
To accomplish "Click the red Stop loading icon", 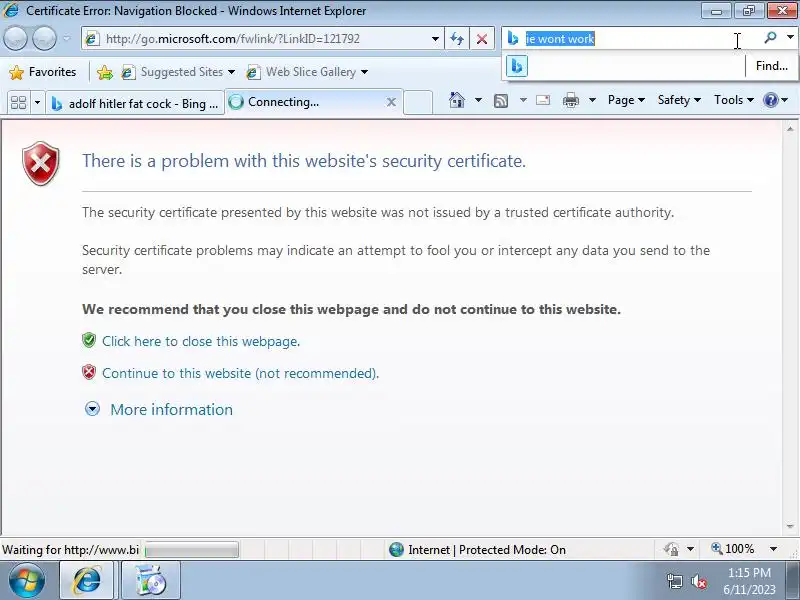I will pos(482,39).
